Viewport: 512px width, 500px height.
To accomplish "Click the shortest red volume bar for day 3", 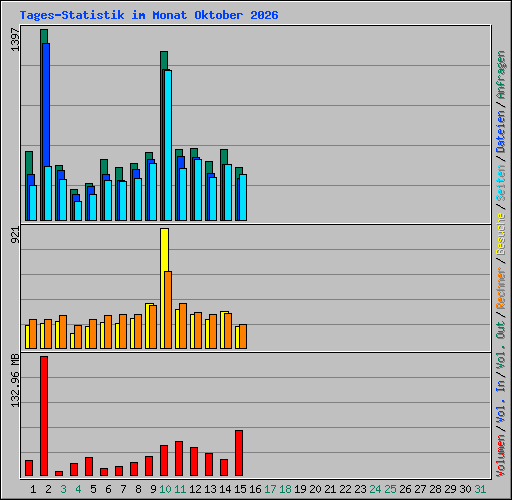I will (59, 473).
